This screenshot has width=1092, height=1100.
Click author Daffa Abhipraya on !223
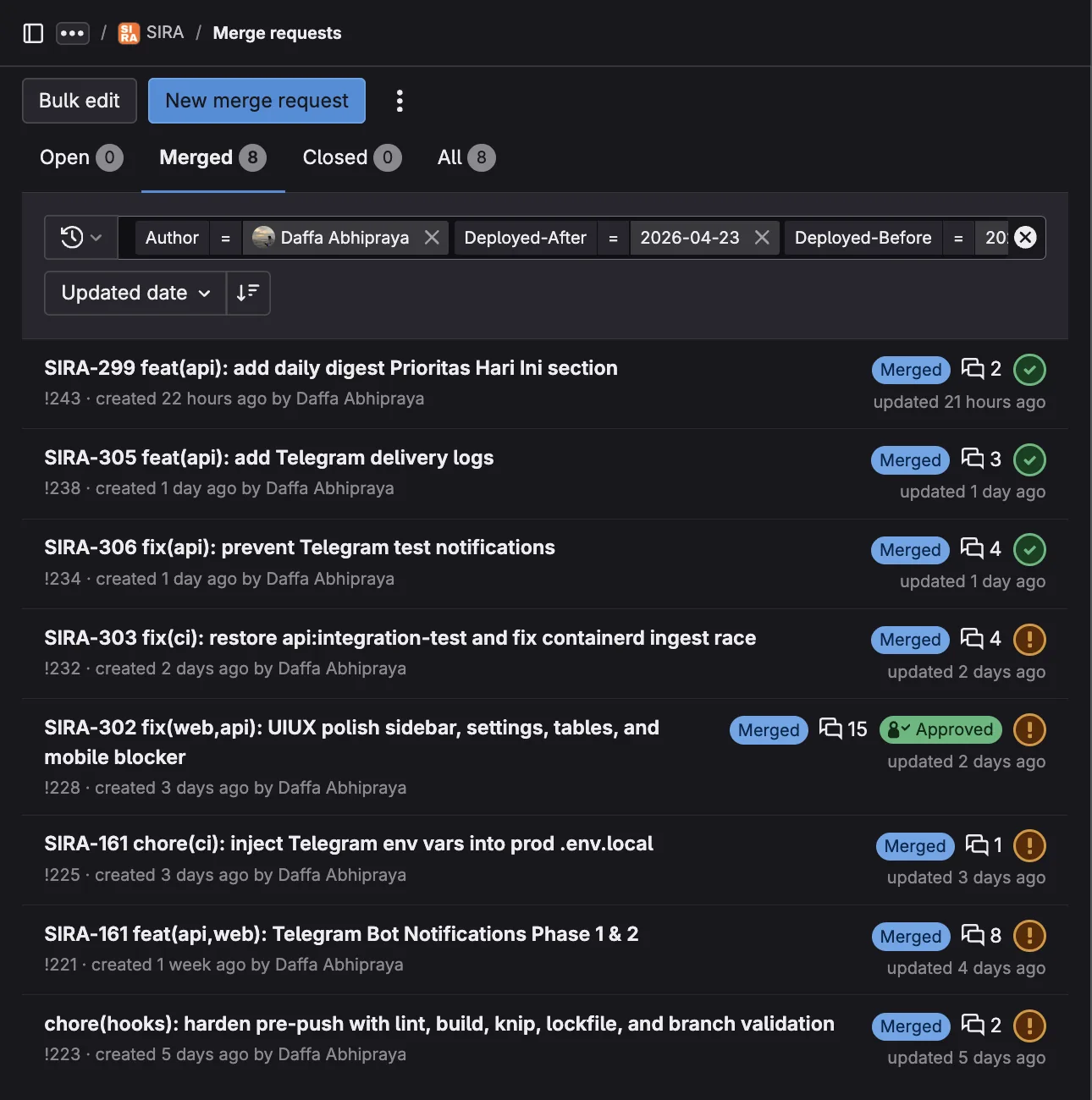point(342,1054)
